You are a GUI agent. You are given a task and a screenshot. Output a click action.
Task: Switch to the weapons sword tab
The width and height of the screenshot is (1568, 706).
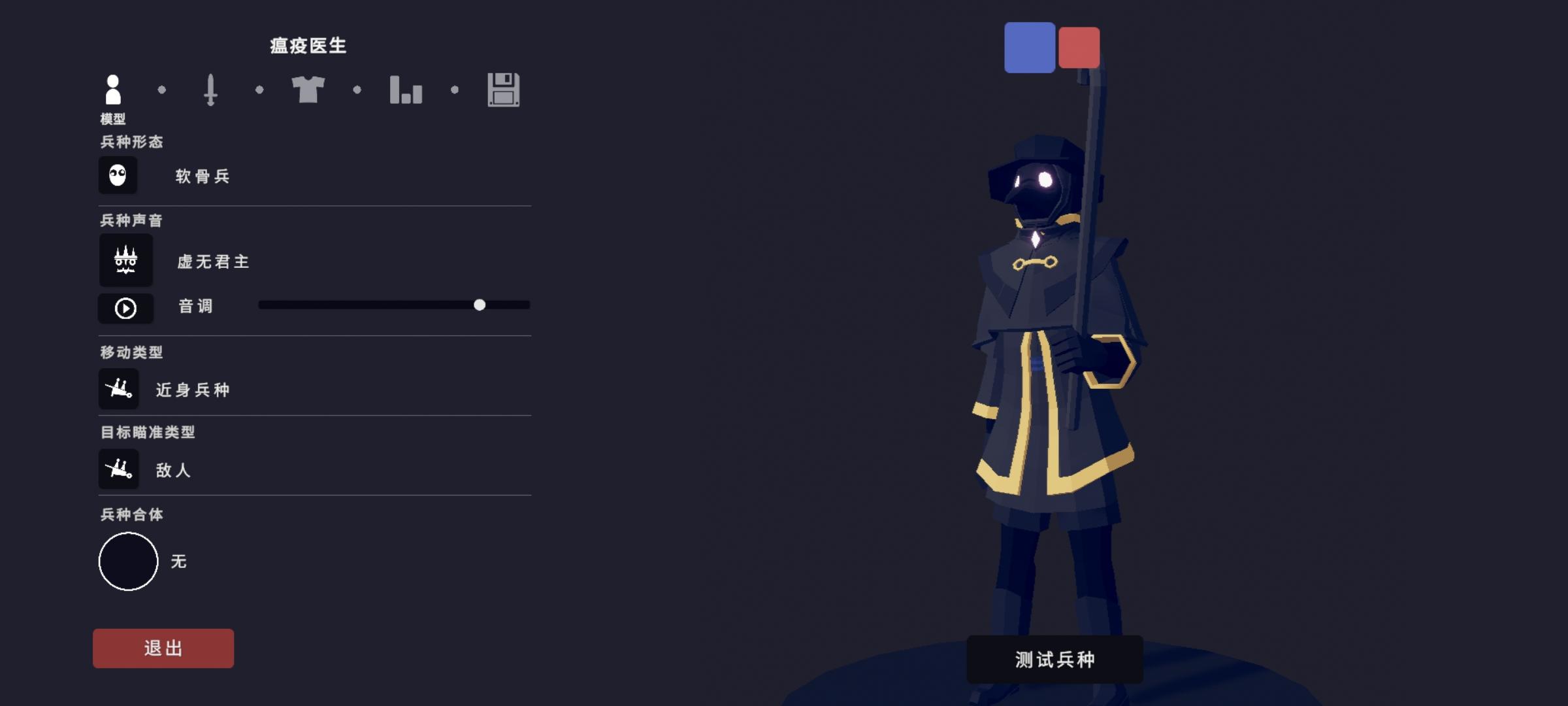[x=210, y=90]
